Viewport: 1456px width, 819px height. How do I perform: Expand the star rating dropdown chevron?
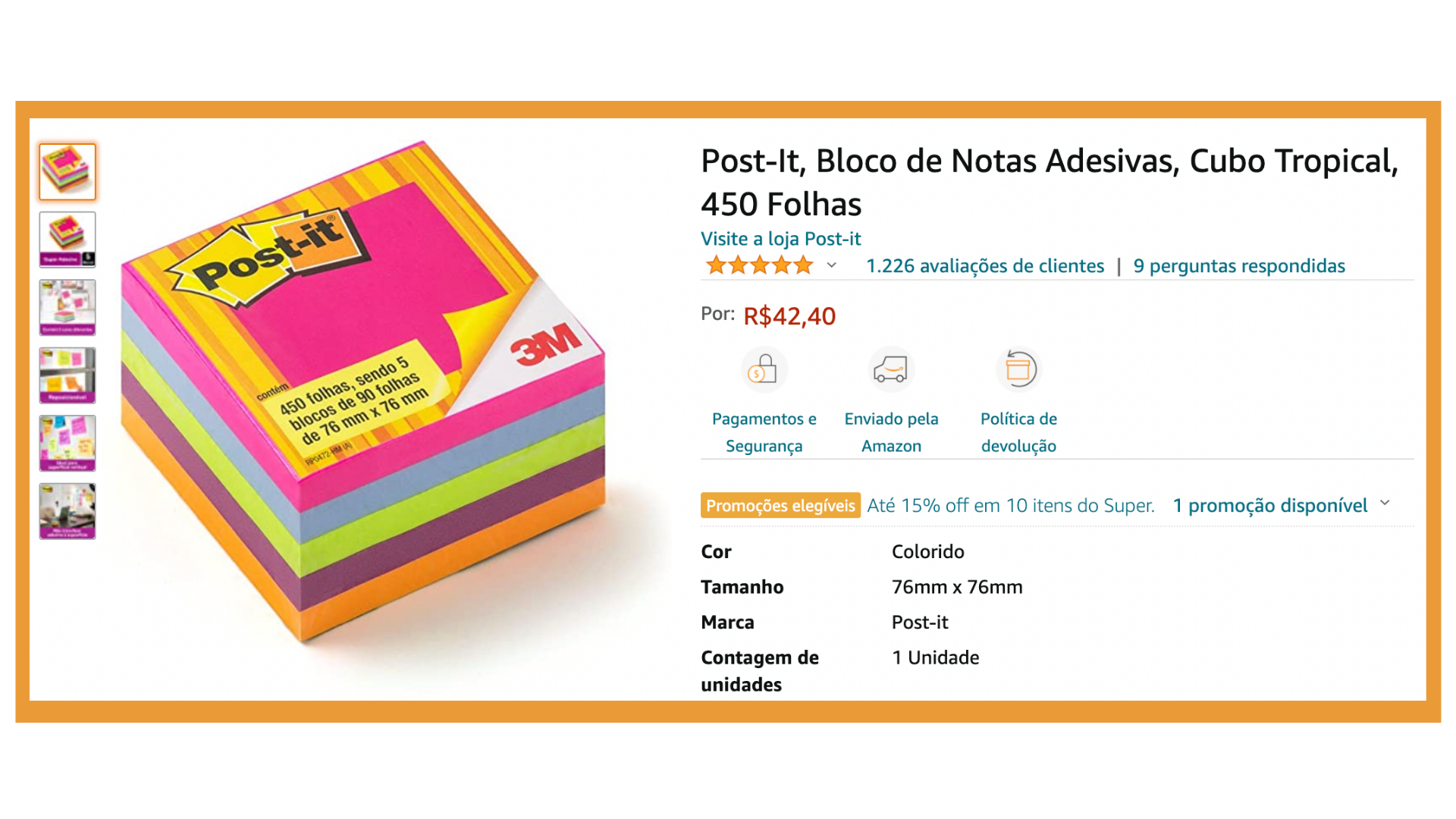(x=832, y=265)
